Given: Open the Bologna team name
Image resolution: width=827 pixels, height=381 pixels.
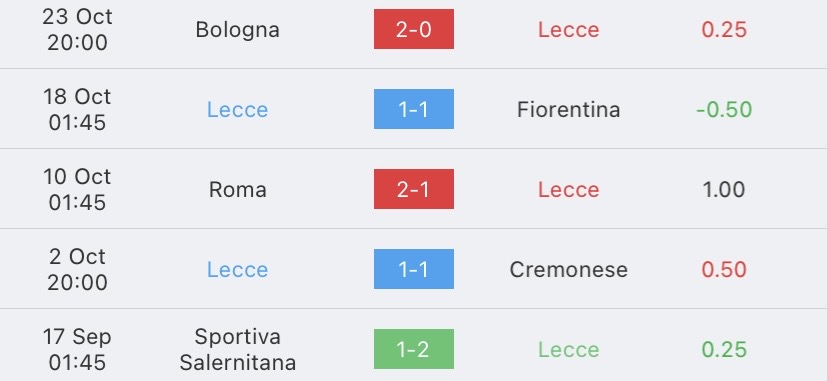Looking at the screenshot, I should [x=237, y=30].
